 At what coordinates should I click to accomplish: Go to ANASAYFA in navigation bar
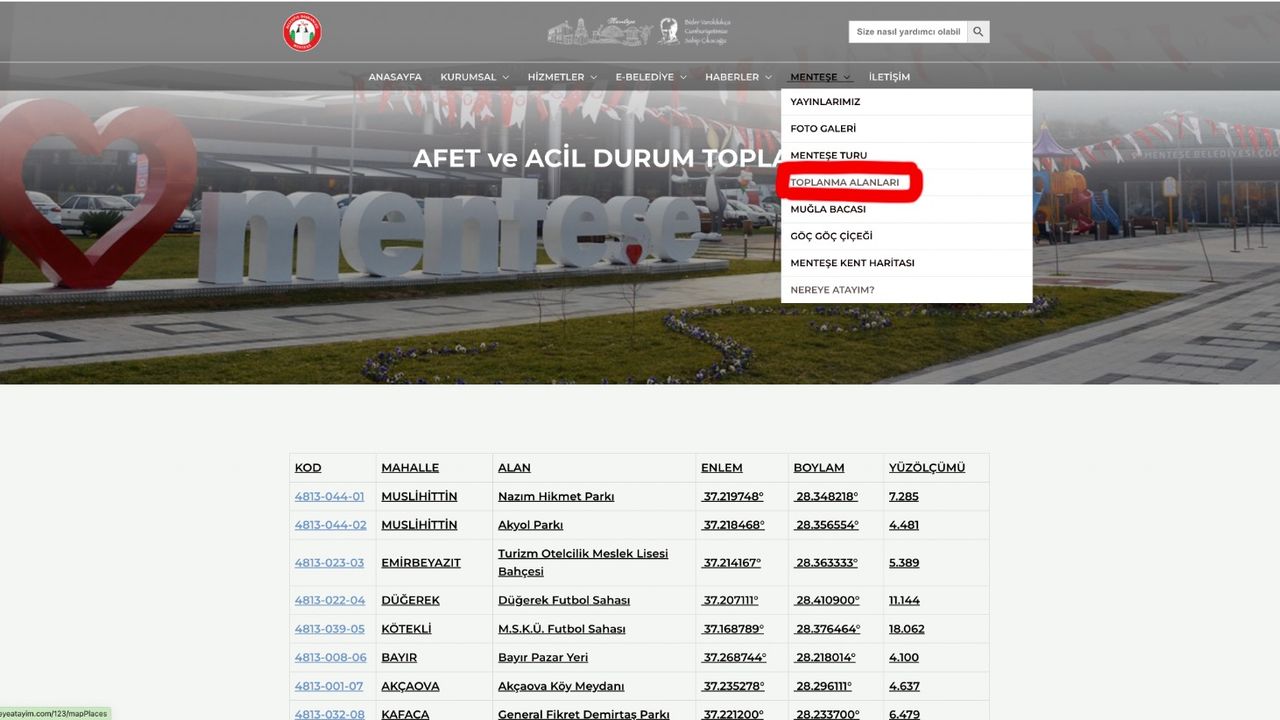pyautogui.click(x=395, y=77)
